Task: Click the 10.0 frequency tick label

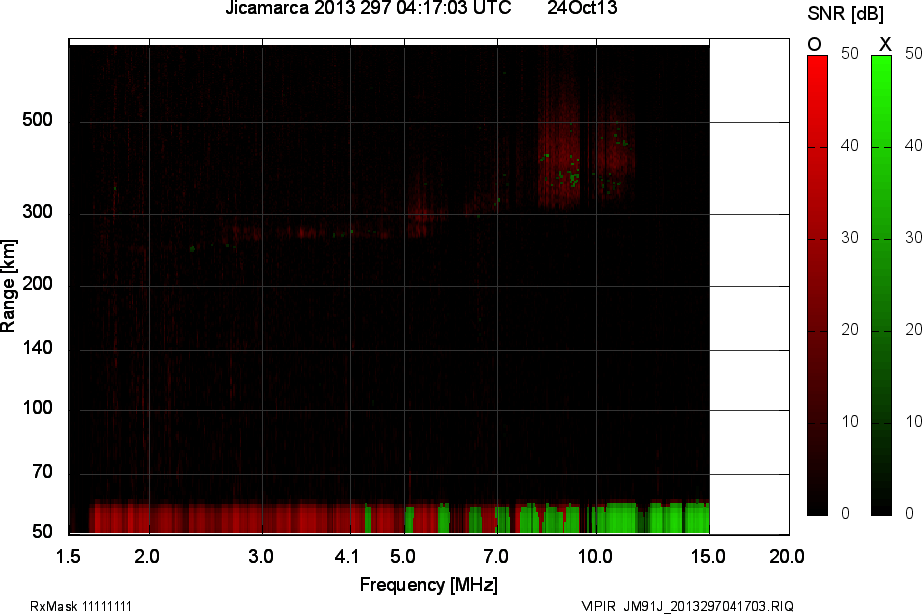Action: coord(595,555)
